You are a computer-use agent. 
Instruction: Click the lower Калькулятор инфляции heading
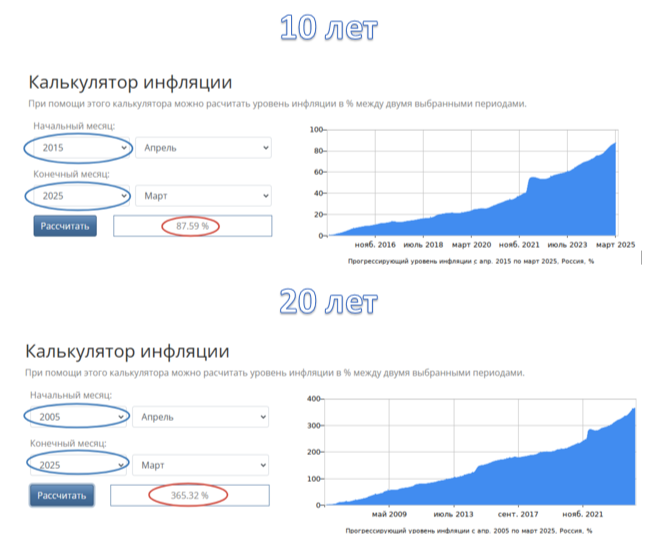coord(127,351)
